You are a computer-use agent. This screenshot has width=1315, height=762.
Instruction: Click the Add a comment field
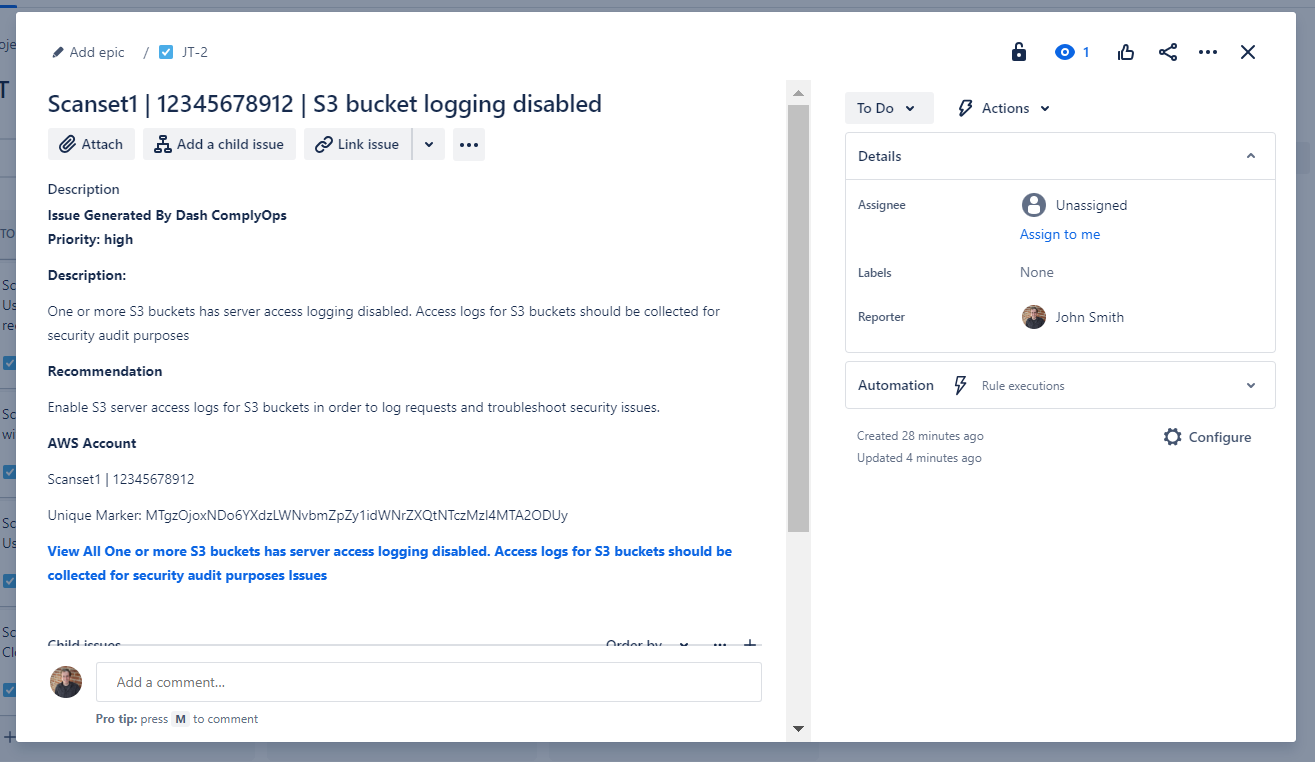click(x=428, y=682)
